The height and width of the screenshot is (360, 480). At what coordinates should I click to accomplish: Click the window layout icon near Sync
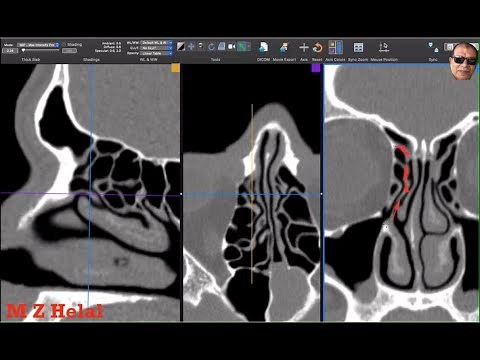point(449,47)
